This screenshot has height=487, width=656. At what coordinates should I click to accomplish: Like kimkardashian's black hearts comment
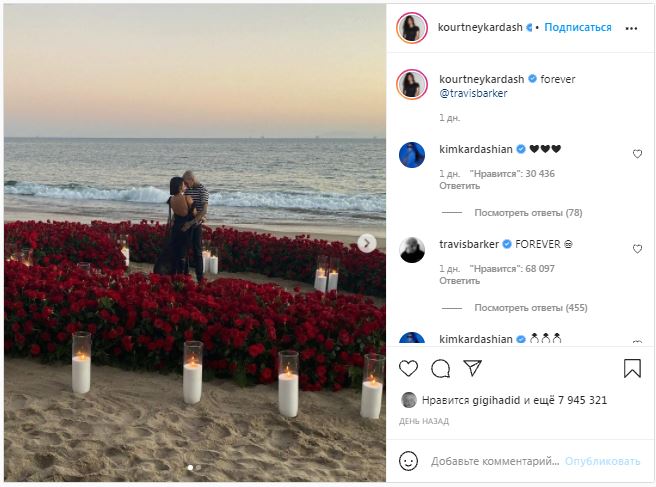coord(637,154)
